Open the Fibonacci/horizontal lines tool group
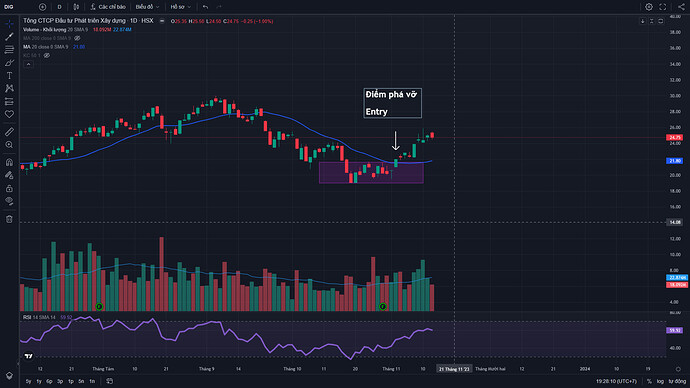 (x=9, y=50)
